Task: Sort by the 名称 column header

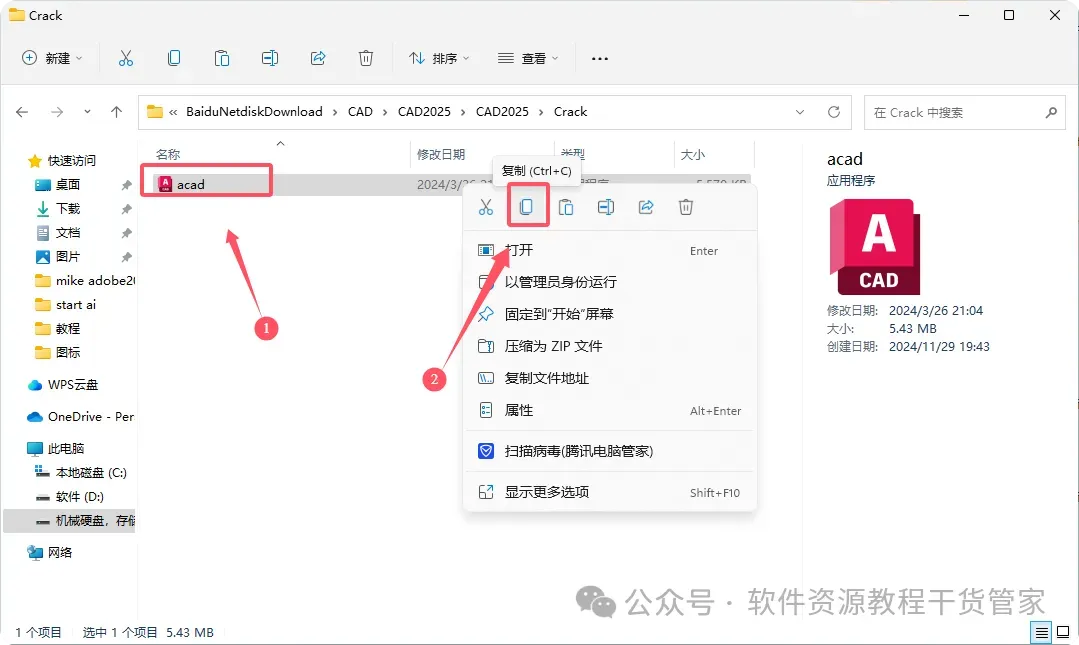Action: pos(168,154)
